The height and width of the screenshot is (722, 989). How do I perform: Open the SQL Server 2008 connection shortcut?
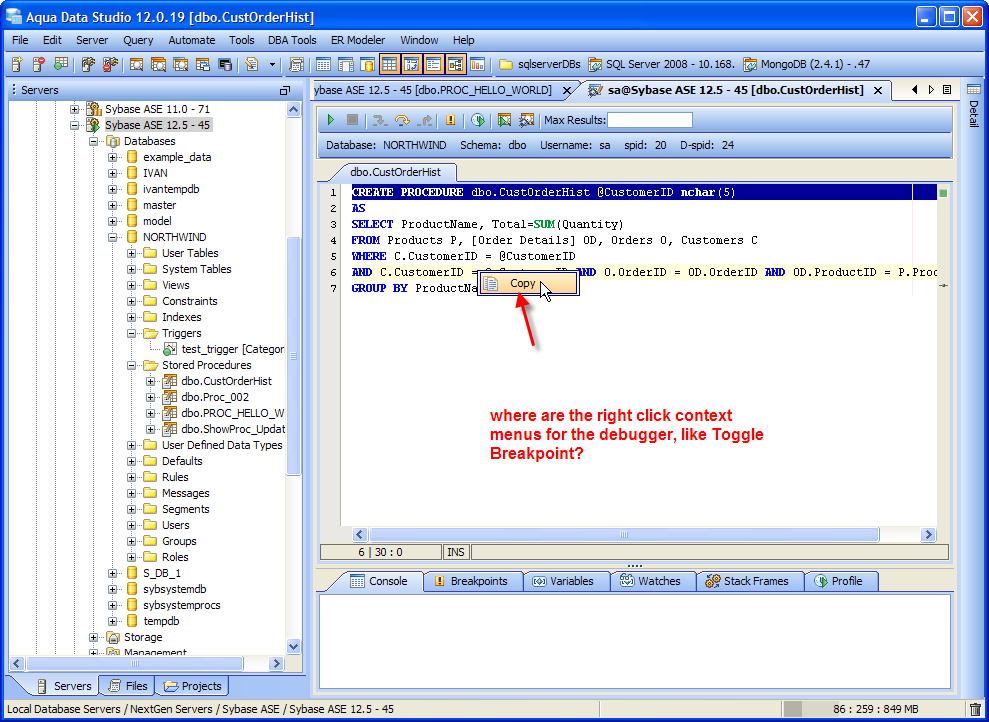[x=661, y=64]
